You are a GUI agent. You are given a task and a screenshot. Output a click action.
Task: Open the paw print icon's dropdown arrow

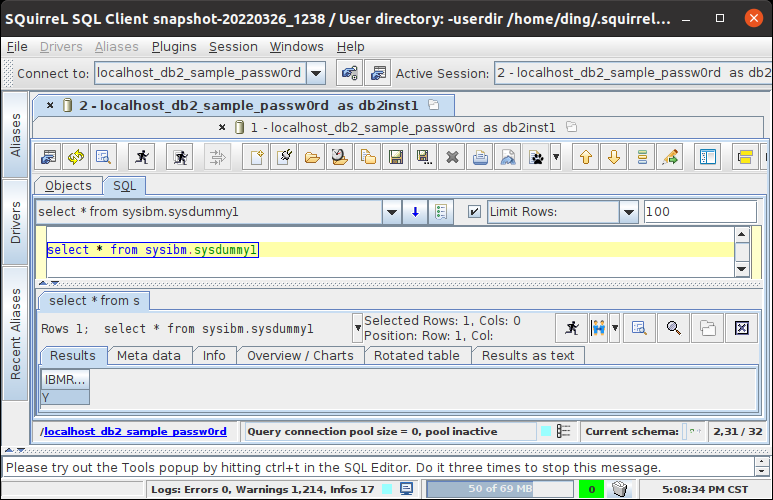[x=556, y=157]
